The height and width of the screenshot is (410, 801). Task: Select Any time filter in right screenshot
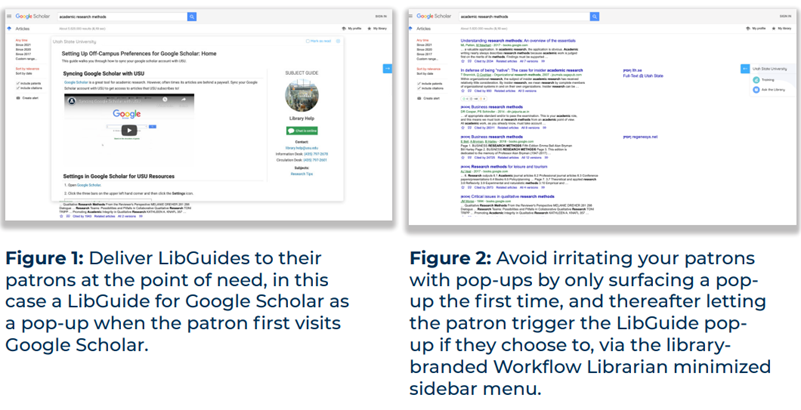422,40
